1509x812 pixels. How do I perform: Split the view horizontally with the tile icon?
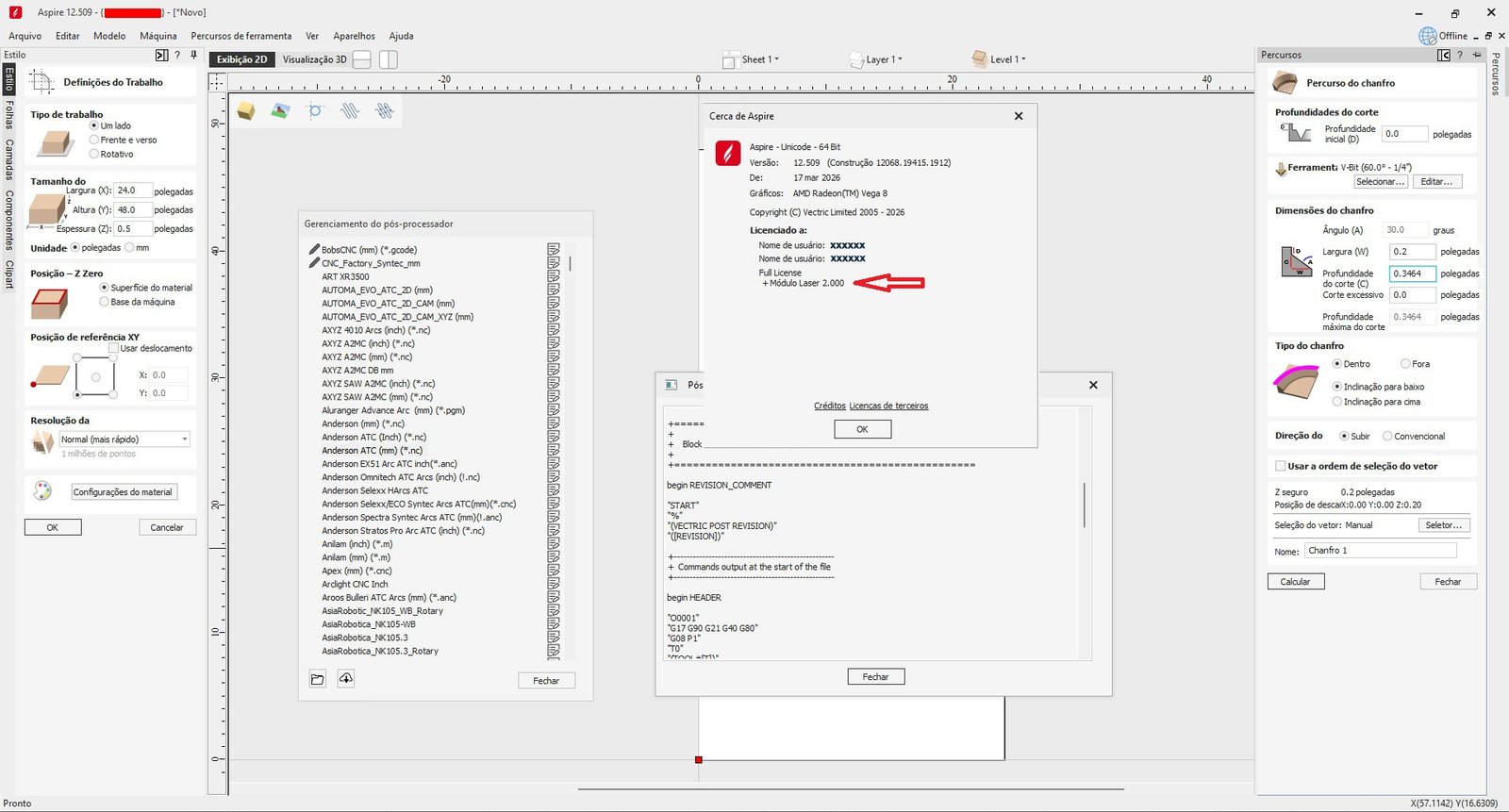click(361, 59)
